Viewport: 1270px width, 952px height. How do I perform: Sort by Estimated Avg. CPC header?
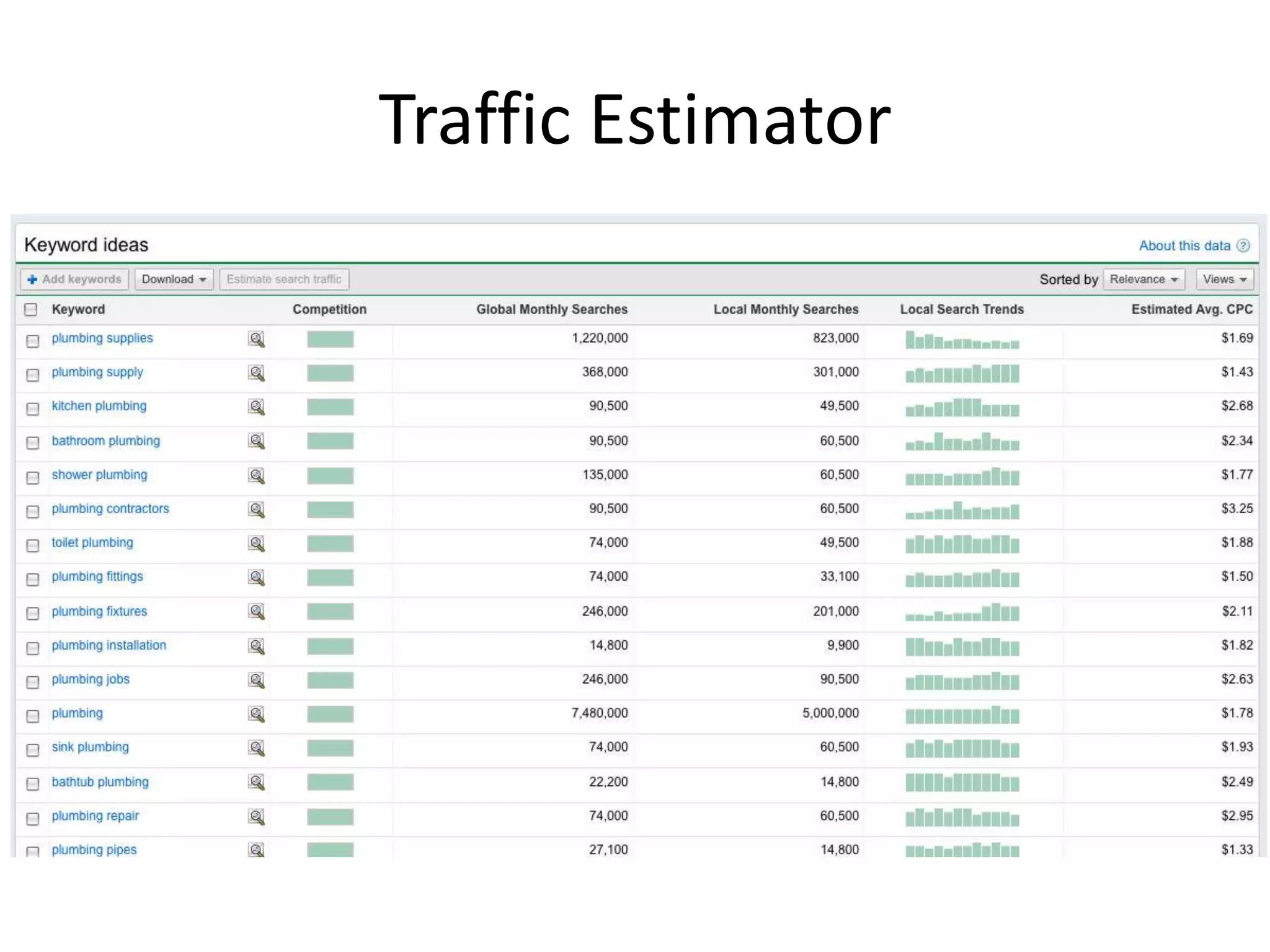(1192, 309)
